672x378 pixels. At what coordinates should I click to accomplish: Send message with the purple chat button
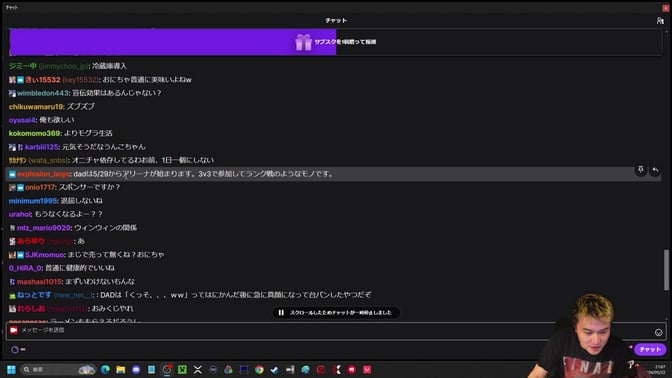pos(650,349)
